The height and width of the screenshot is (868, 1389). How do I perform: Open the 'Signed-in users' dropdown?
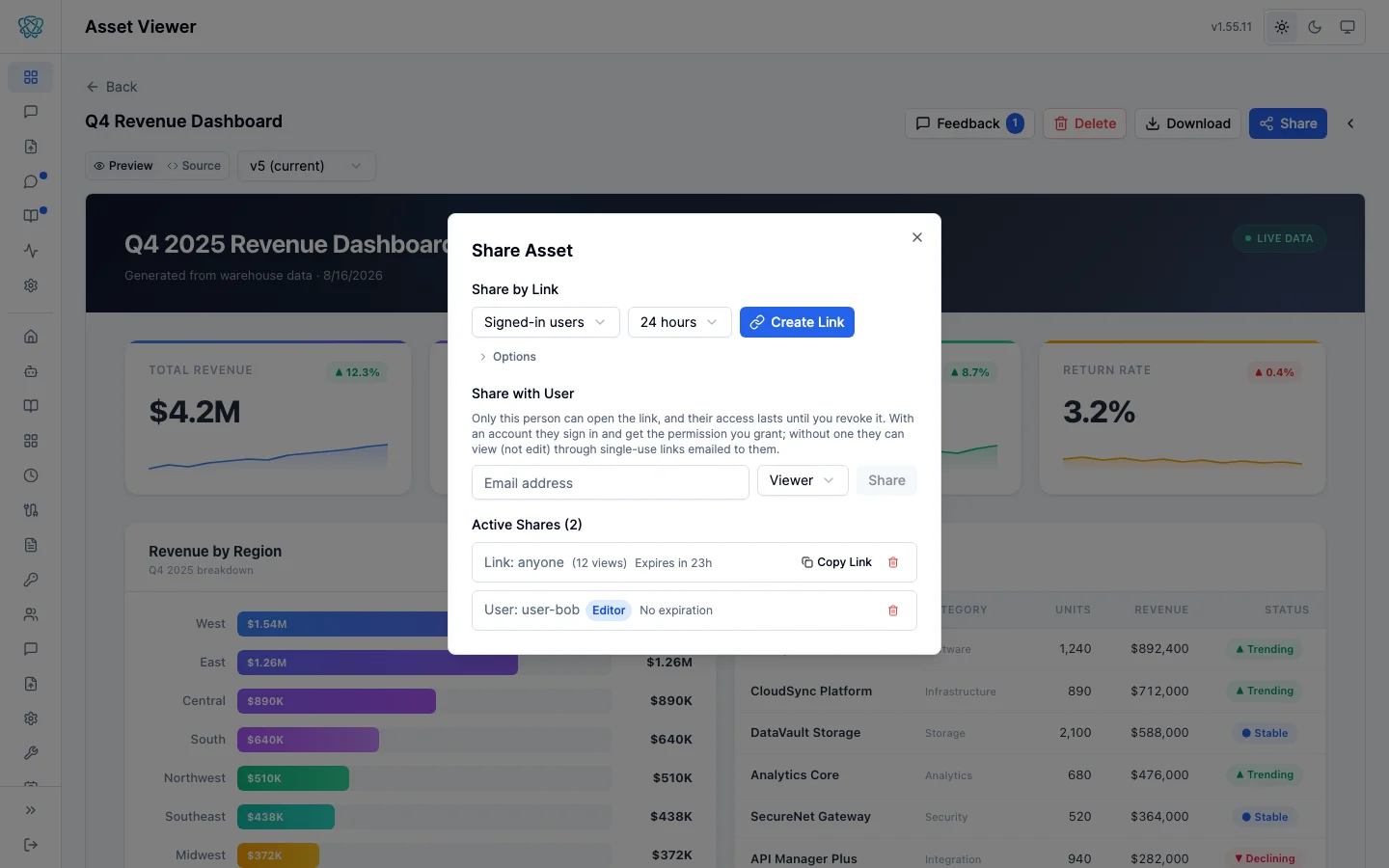(x=545, y=322)
